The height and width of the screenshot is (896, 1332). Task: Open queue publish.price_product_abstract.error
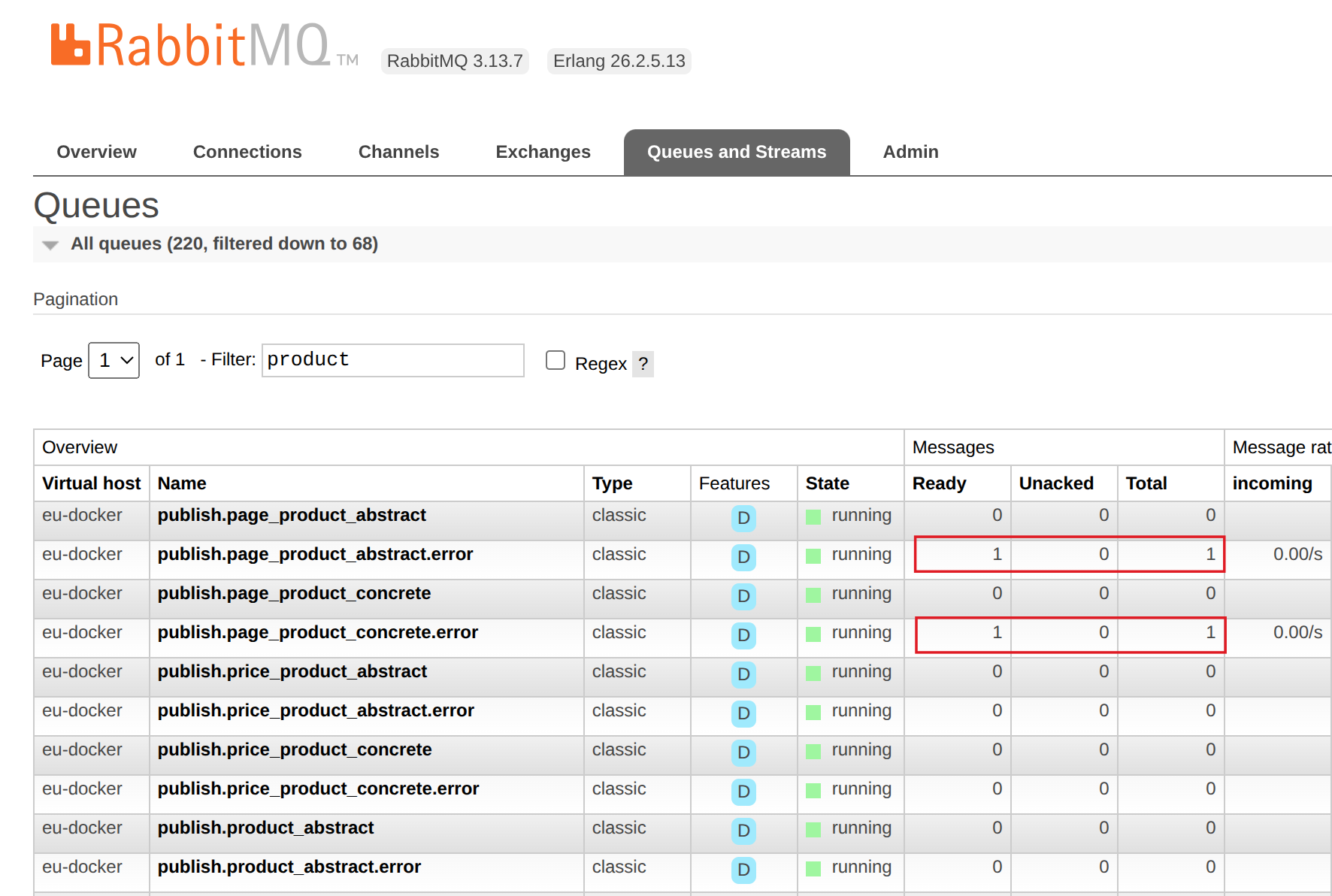tap(316, 710)
